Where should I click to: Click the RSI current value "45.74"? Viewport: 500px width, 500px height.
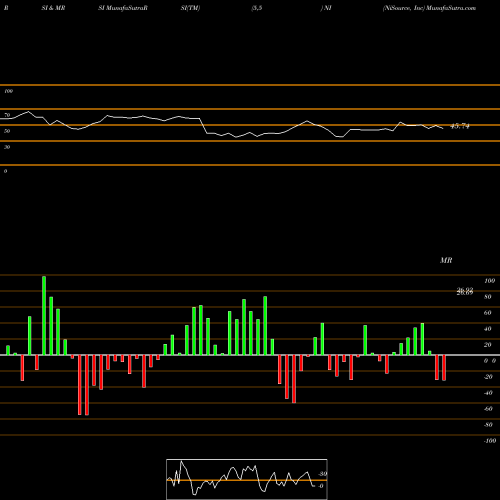click(460, 126)
